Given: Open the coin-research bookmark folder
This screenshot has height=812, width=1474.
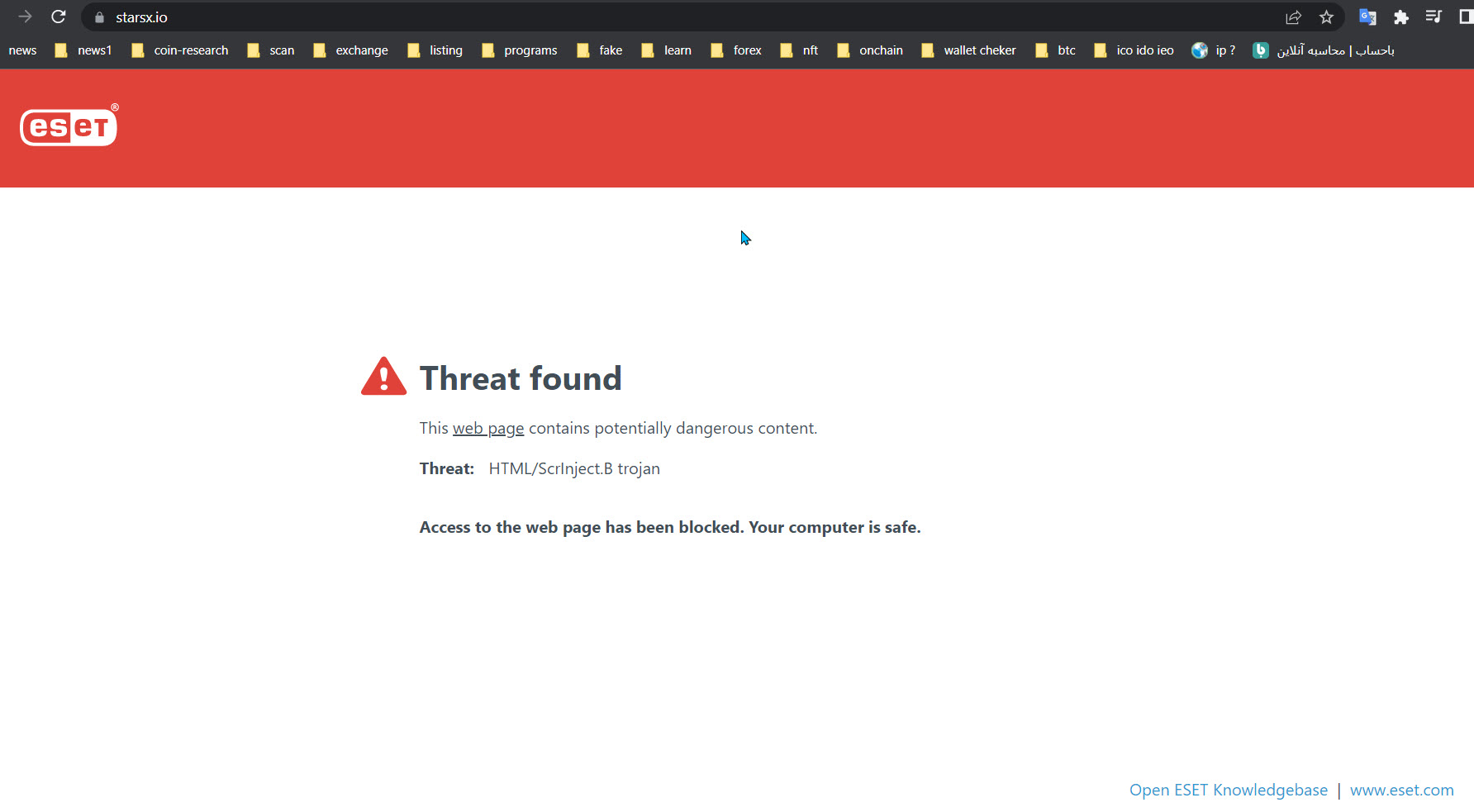Looking at the screenshot, I should [180, 50].
